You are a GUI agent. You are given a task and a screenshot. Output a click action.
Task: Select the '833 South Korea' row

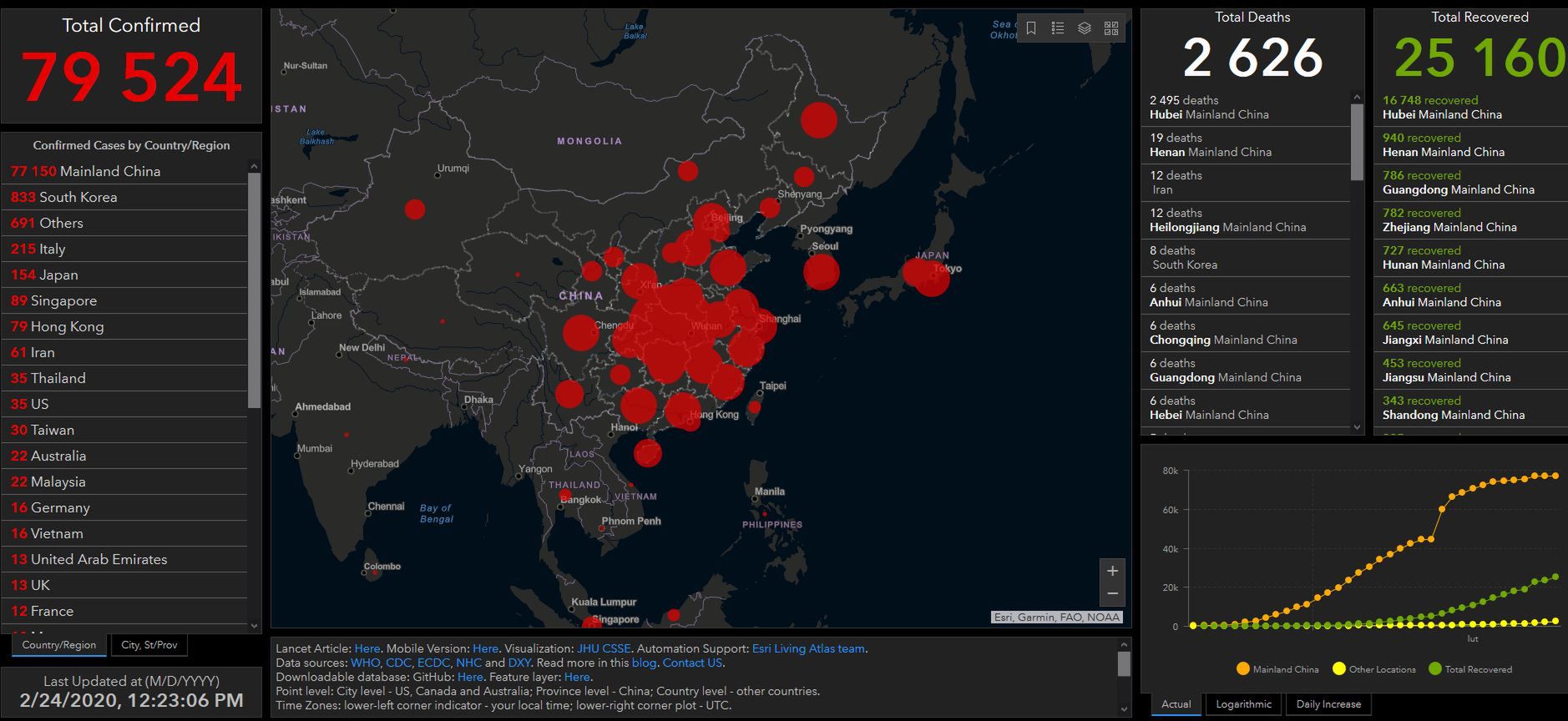tap(124, 197)
